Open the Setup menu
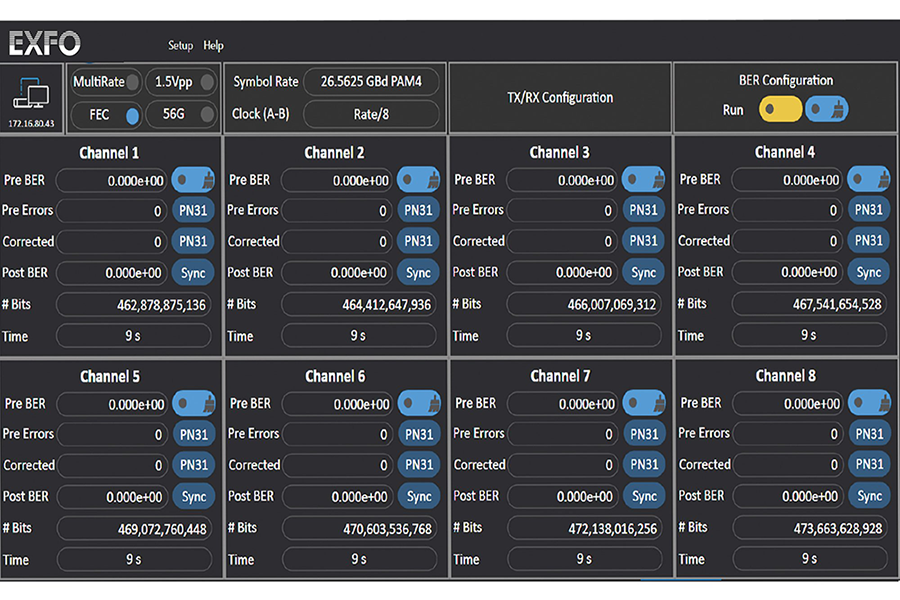 pos(180,46)
